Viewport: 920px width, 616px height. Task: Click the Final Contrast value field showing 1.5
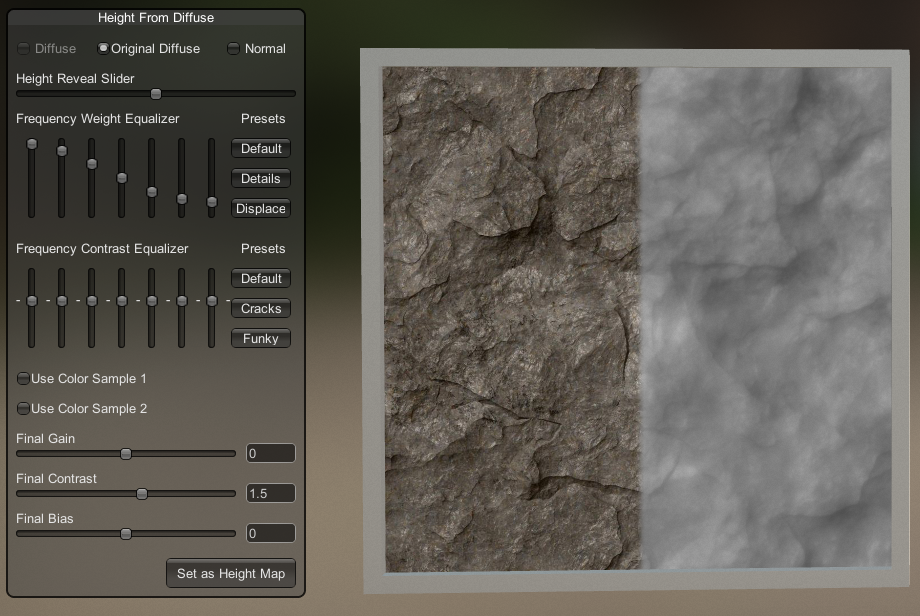(270, 494)
